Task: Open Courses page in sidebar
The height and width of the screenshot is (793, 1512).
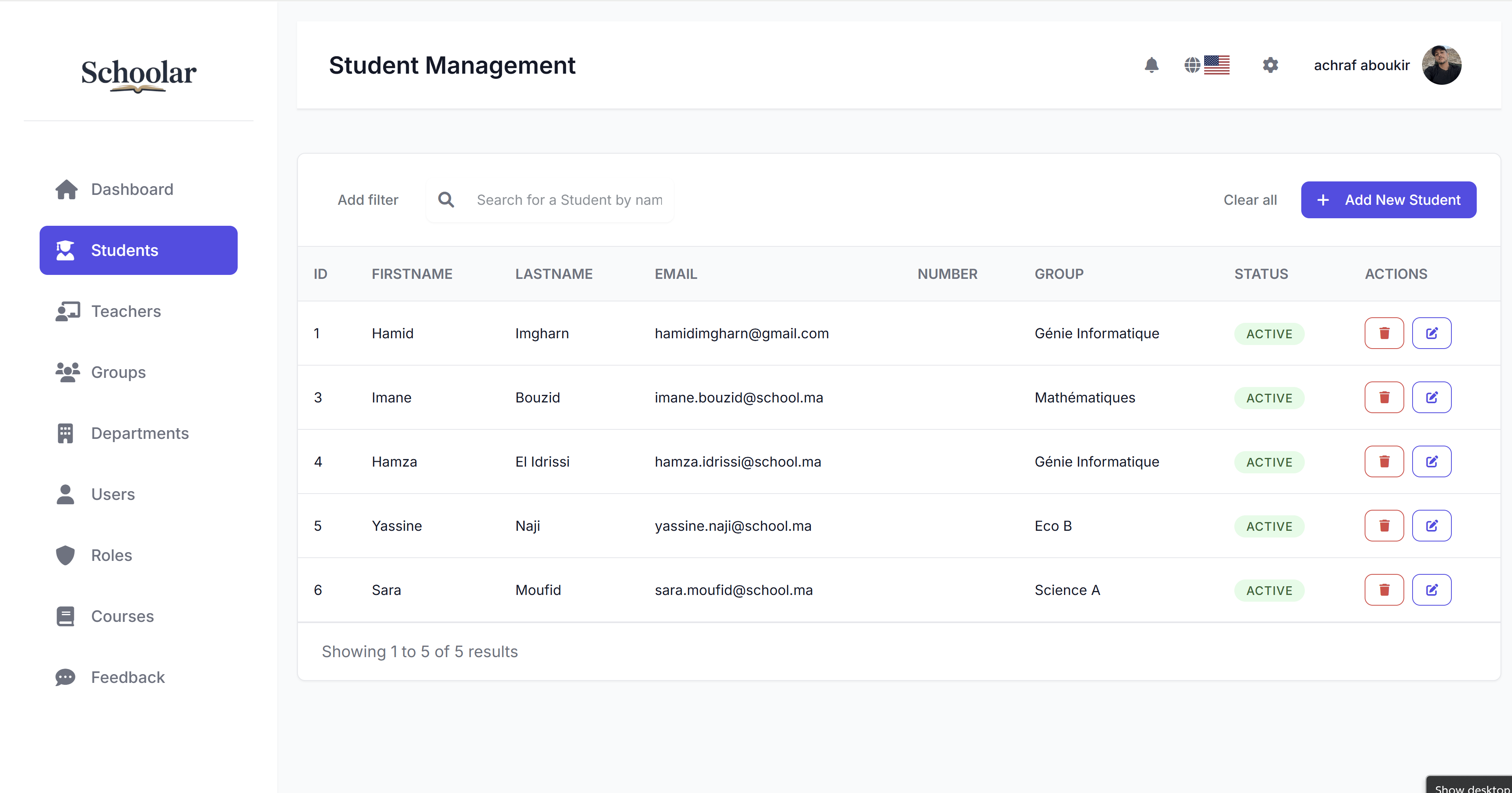Action: pos(139,616)
